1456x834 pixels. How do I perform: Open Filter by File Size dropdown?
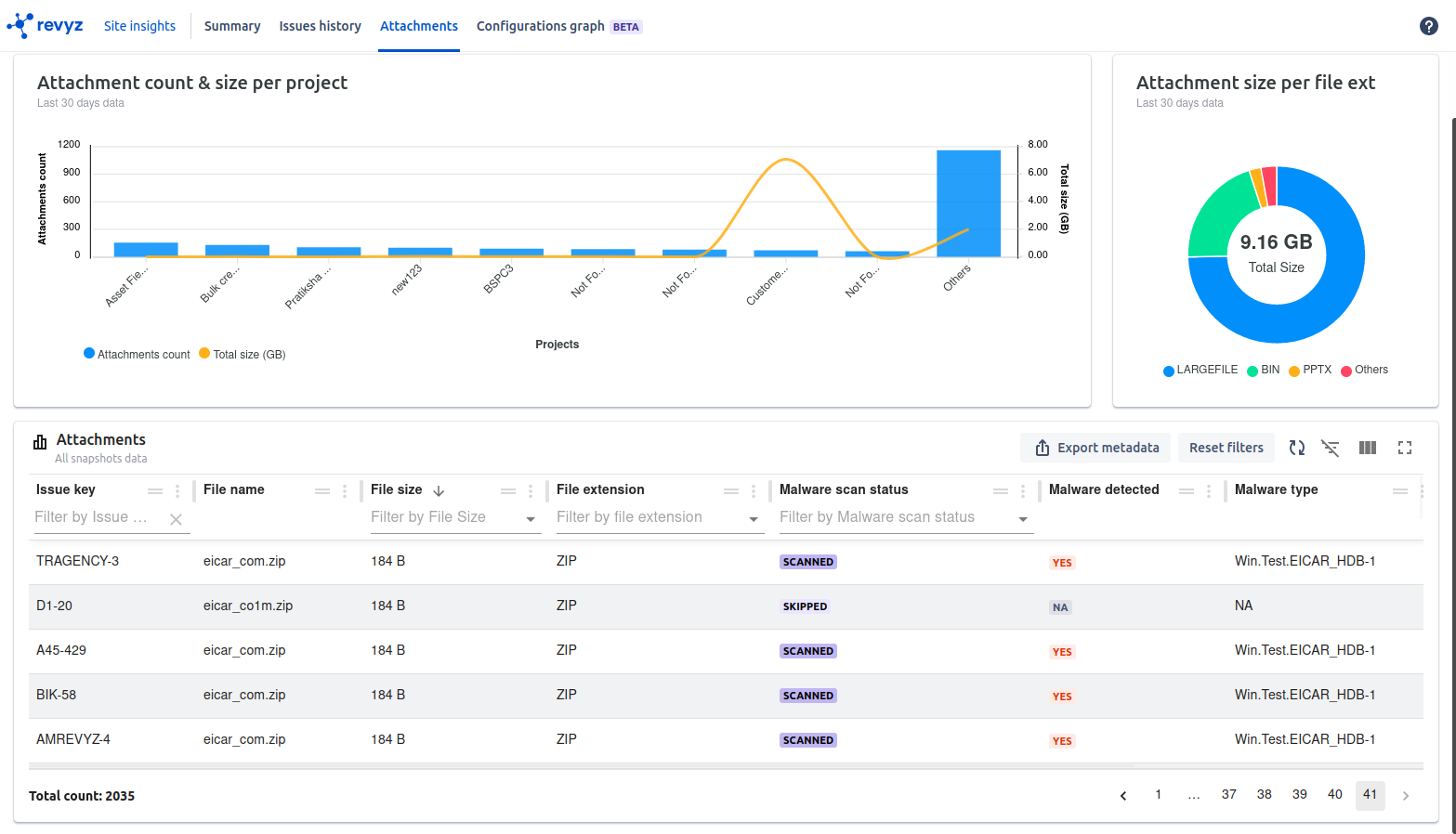point(531,519)
